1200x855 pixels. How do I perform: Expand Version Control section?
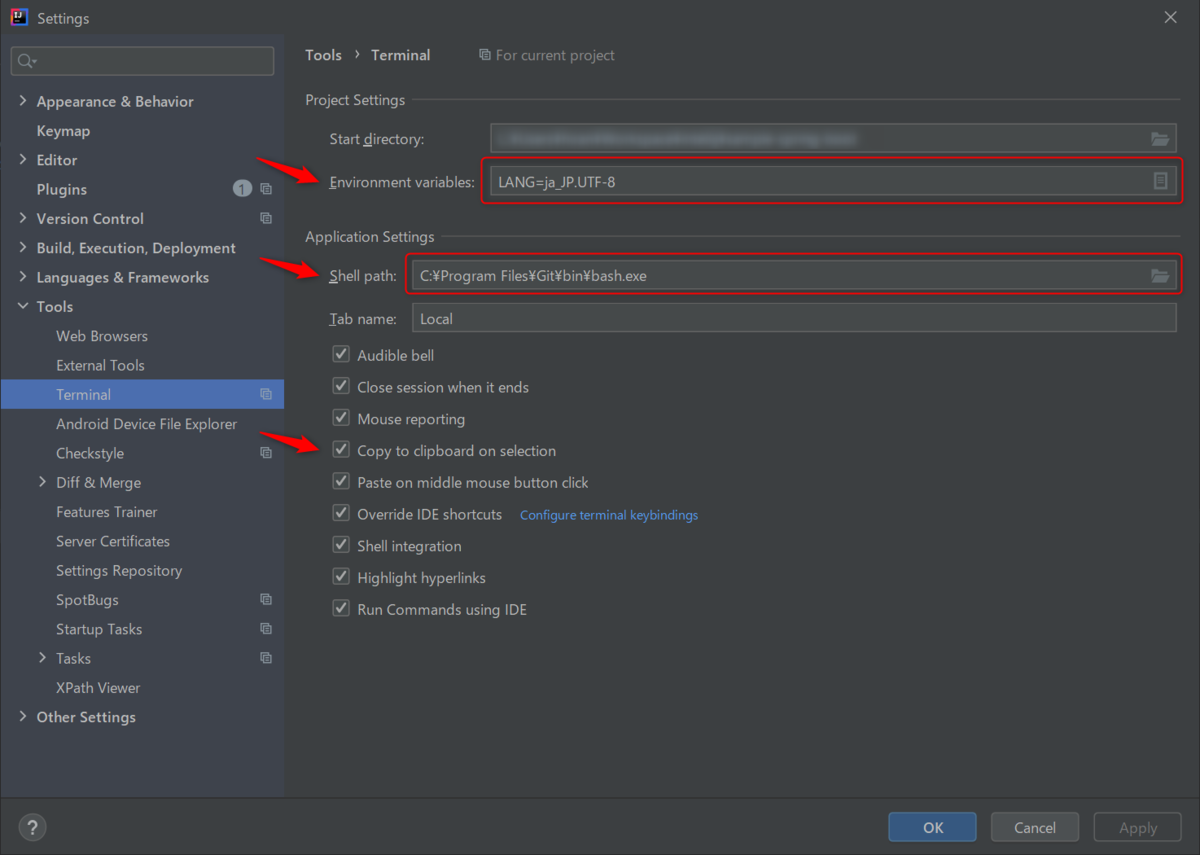[23, 218]
